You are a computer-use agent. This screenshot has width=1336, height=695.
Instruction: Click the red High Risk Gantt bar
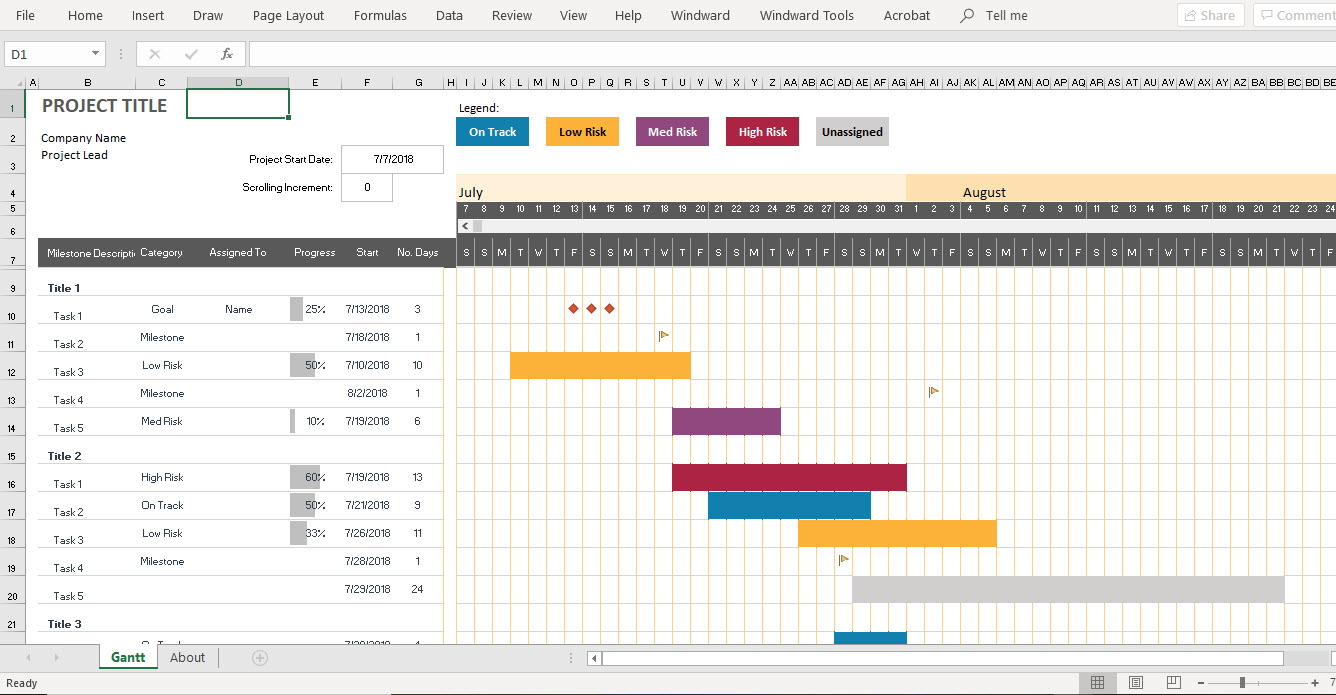tap(789, 477)
